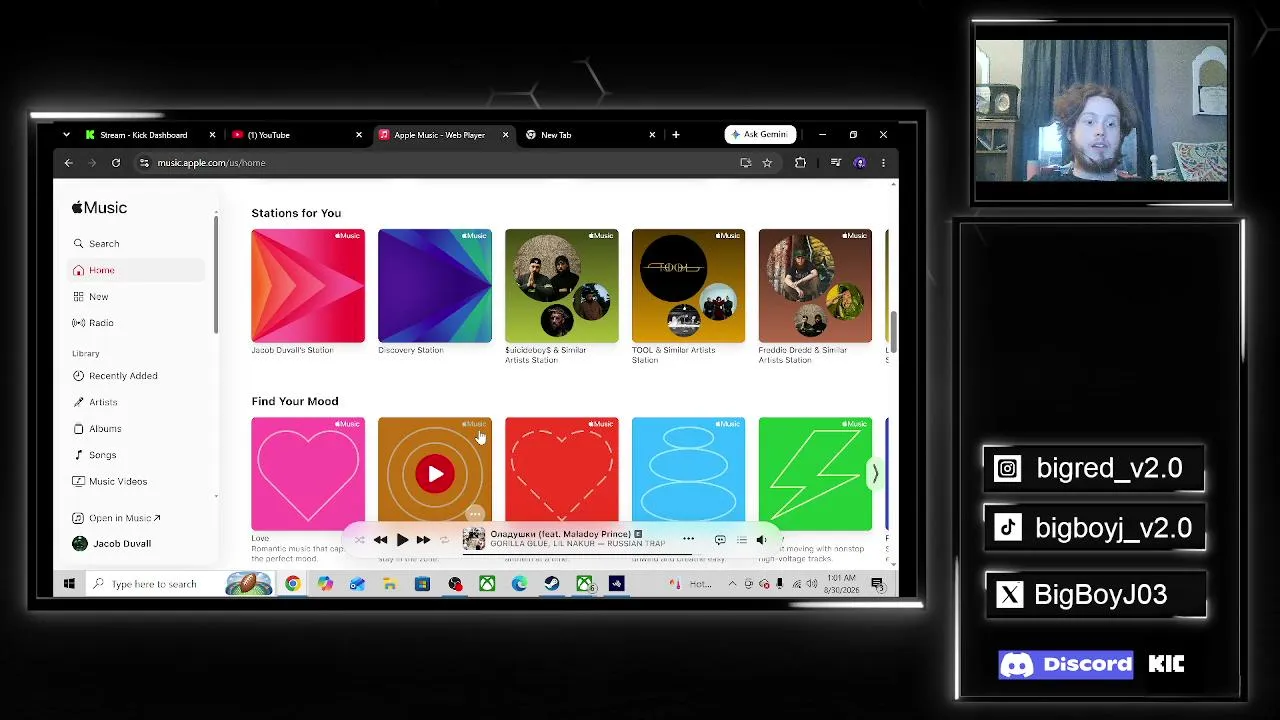Open the Chrome profile avatar menu
This screenshot has height=720, width=1280.
click(860, 163)
